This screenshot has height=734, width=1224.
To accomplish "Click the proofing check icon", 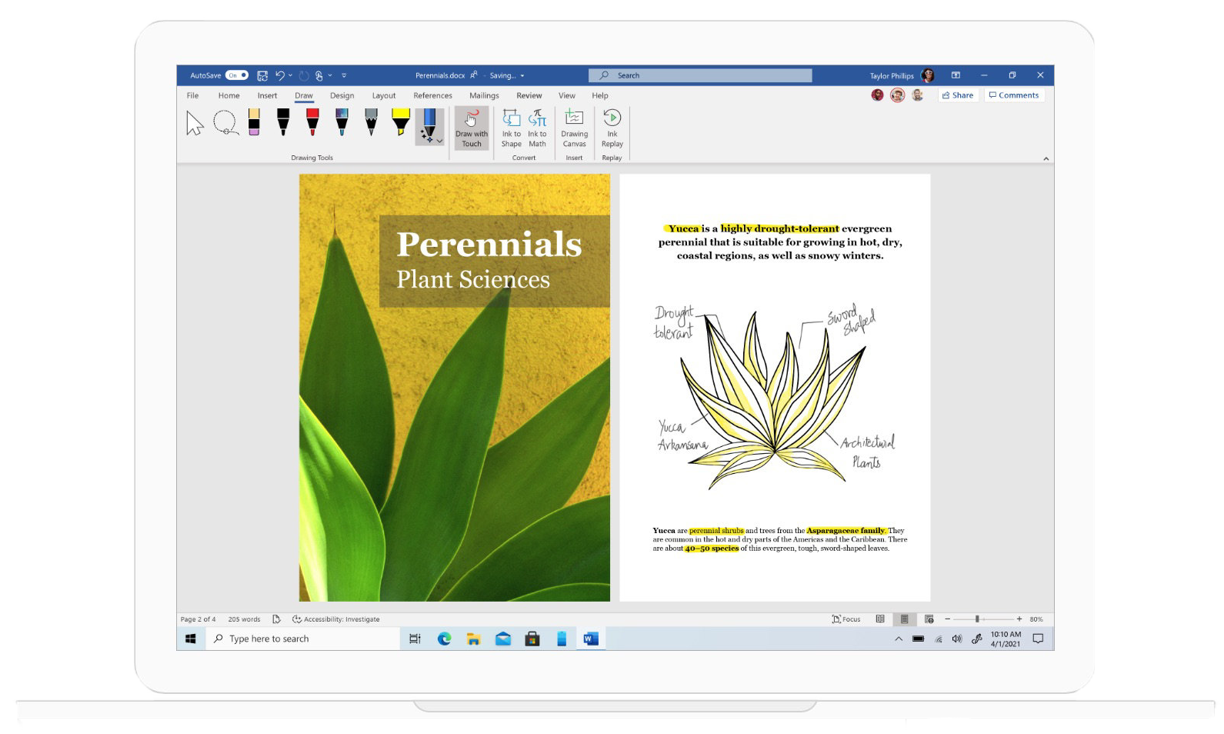I will click(x=276, y=619).
